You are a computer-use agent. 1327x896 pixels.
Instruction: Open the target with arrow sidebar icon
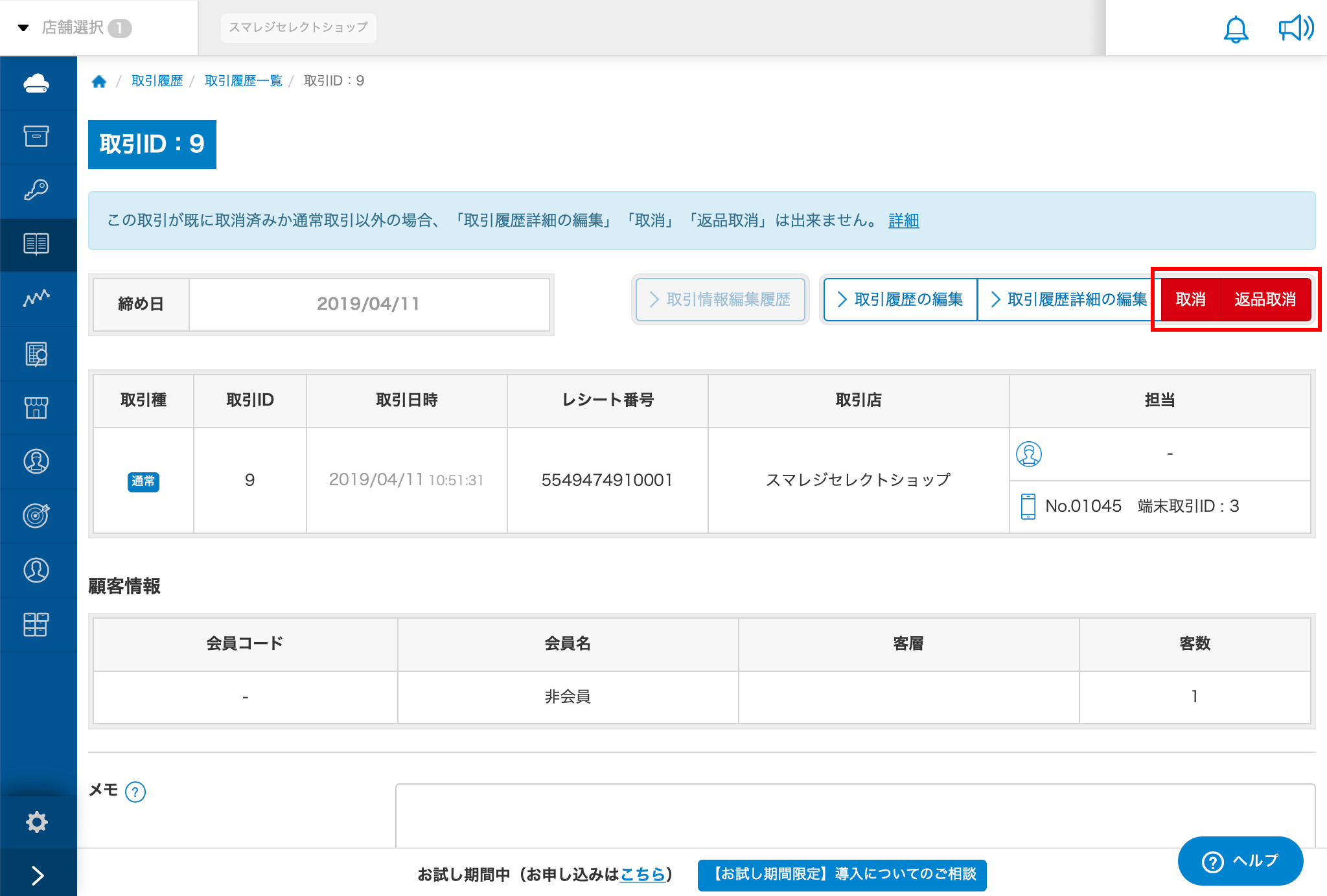point(36,515)
